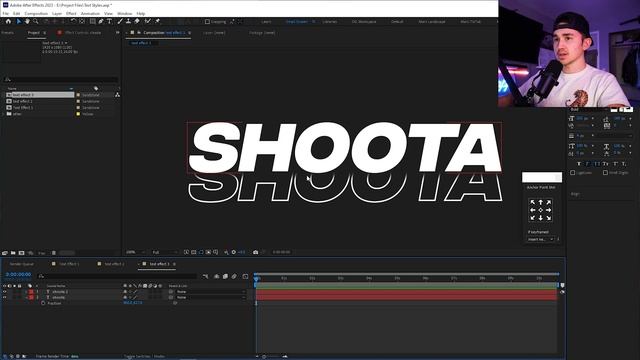Click the center anchor point icon
Screen dimensions: 640x360
click(540, 210)
